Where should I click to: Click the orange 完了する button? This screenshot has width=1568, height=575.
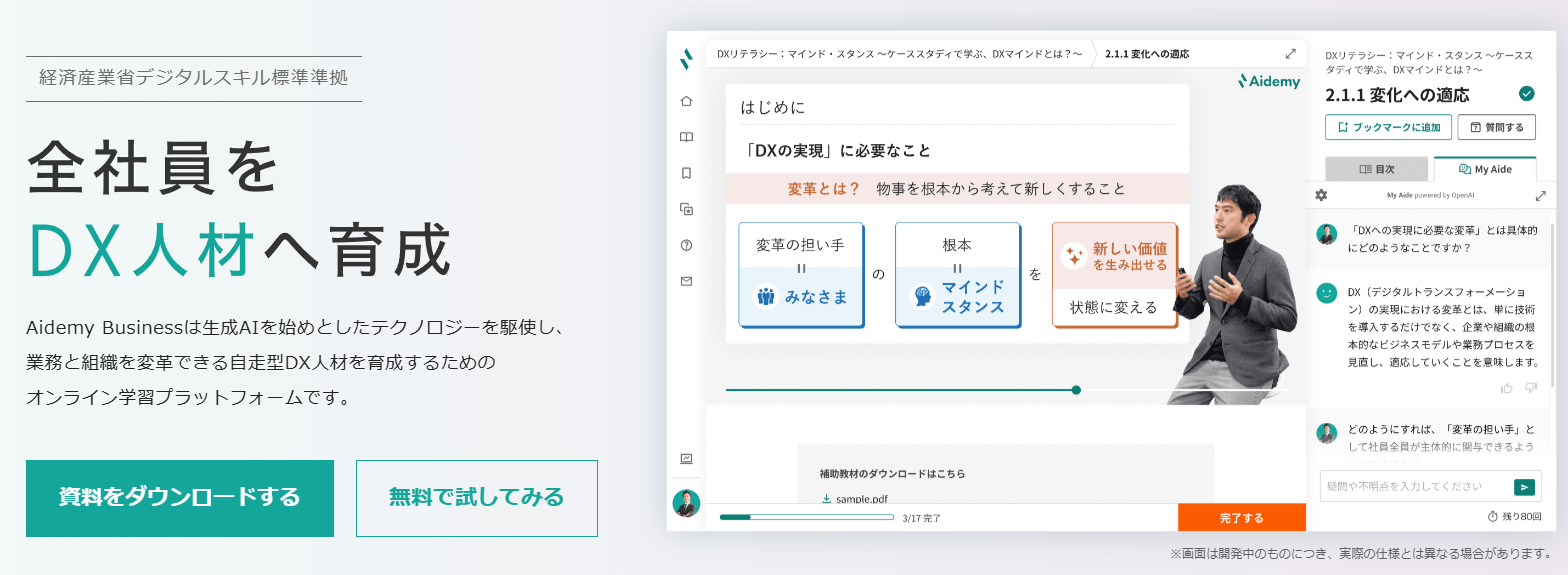tap(1242, 518)
